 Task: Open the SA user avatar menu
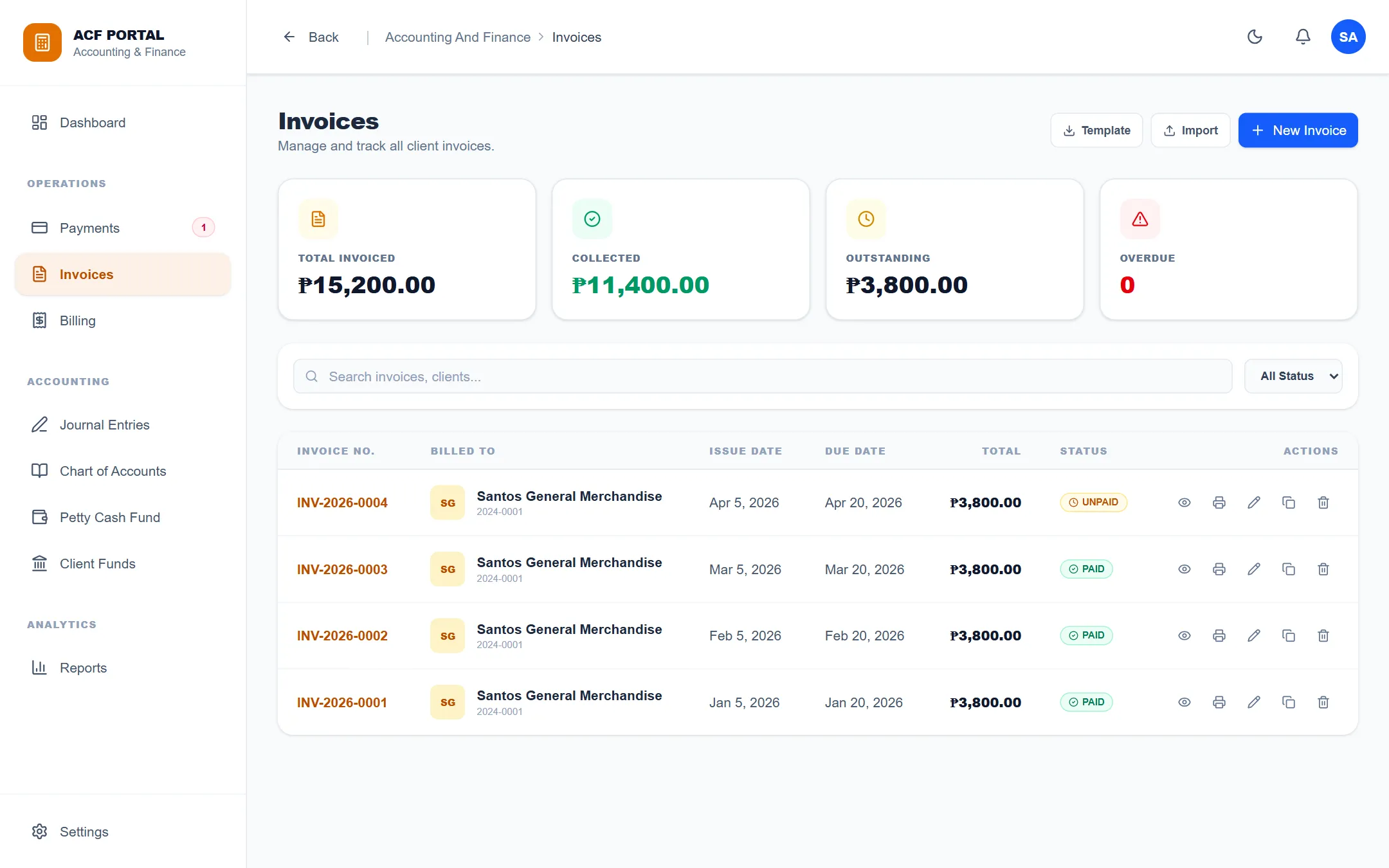click(x=1348, y=37)
